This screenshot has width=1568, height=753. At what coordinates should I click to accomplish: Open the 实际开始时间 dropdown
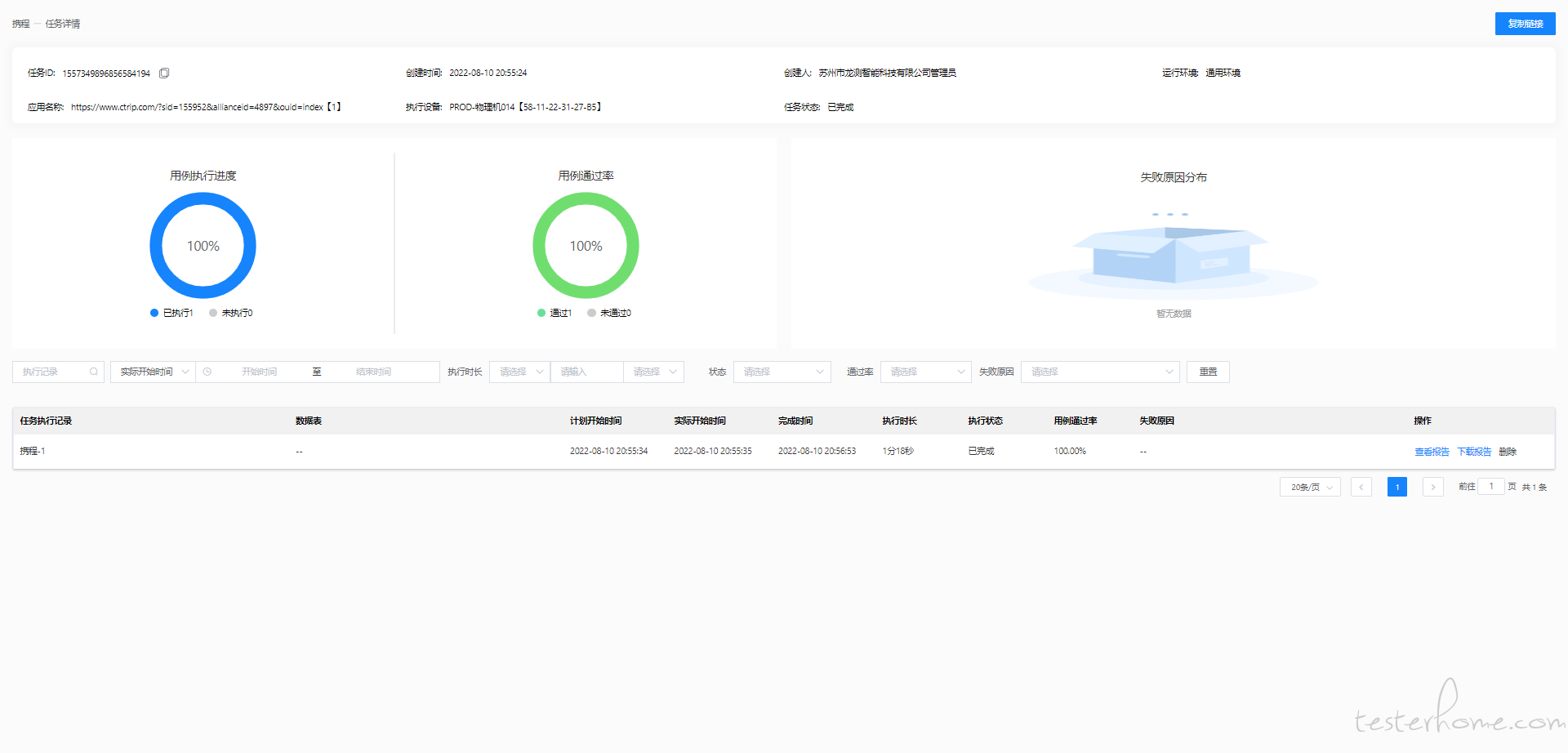pyautogui.click(x=153, y=372)
